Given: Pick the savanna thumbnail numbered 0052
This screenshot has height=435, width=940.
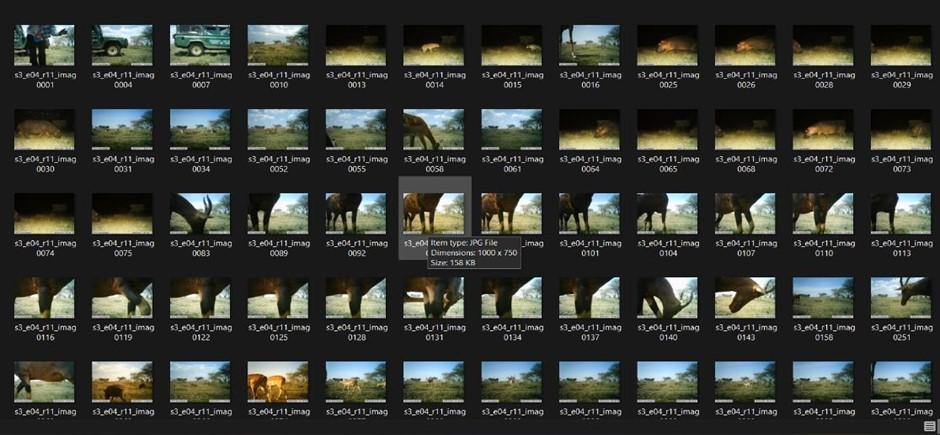Looking at the screenshot, I should 278,129.
